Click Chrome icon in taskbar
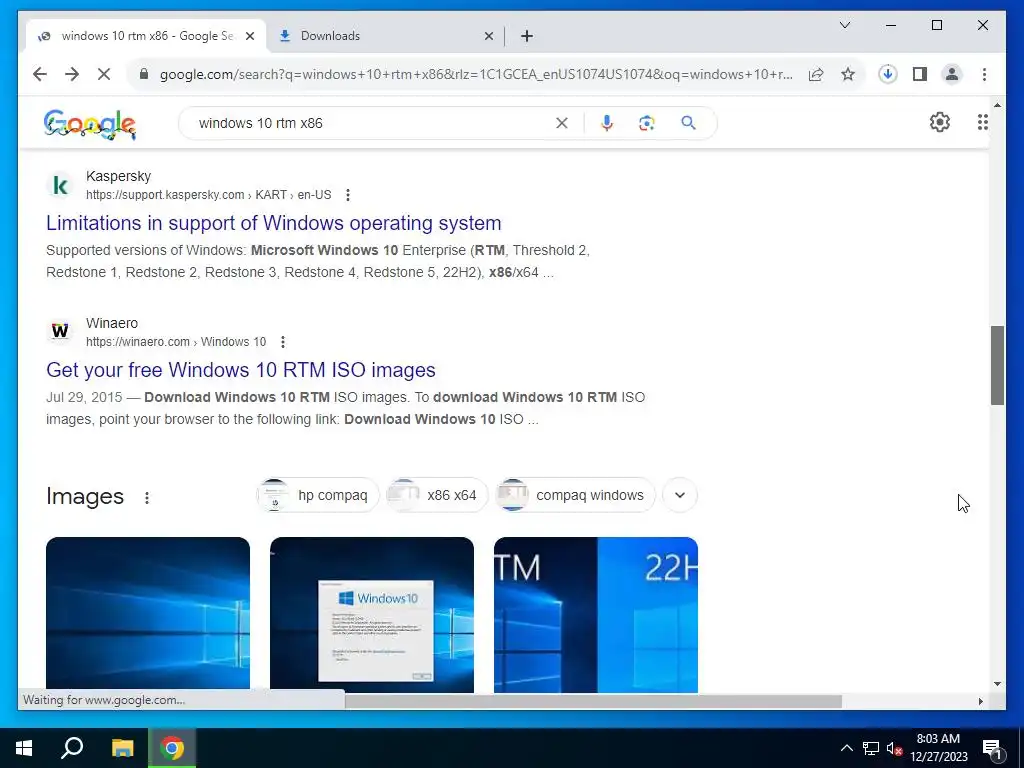This screenshot has width=1024, height=768. [172, 748]
